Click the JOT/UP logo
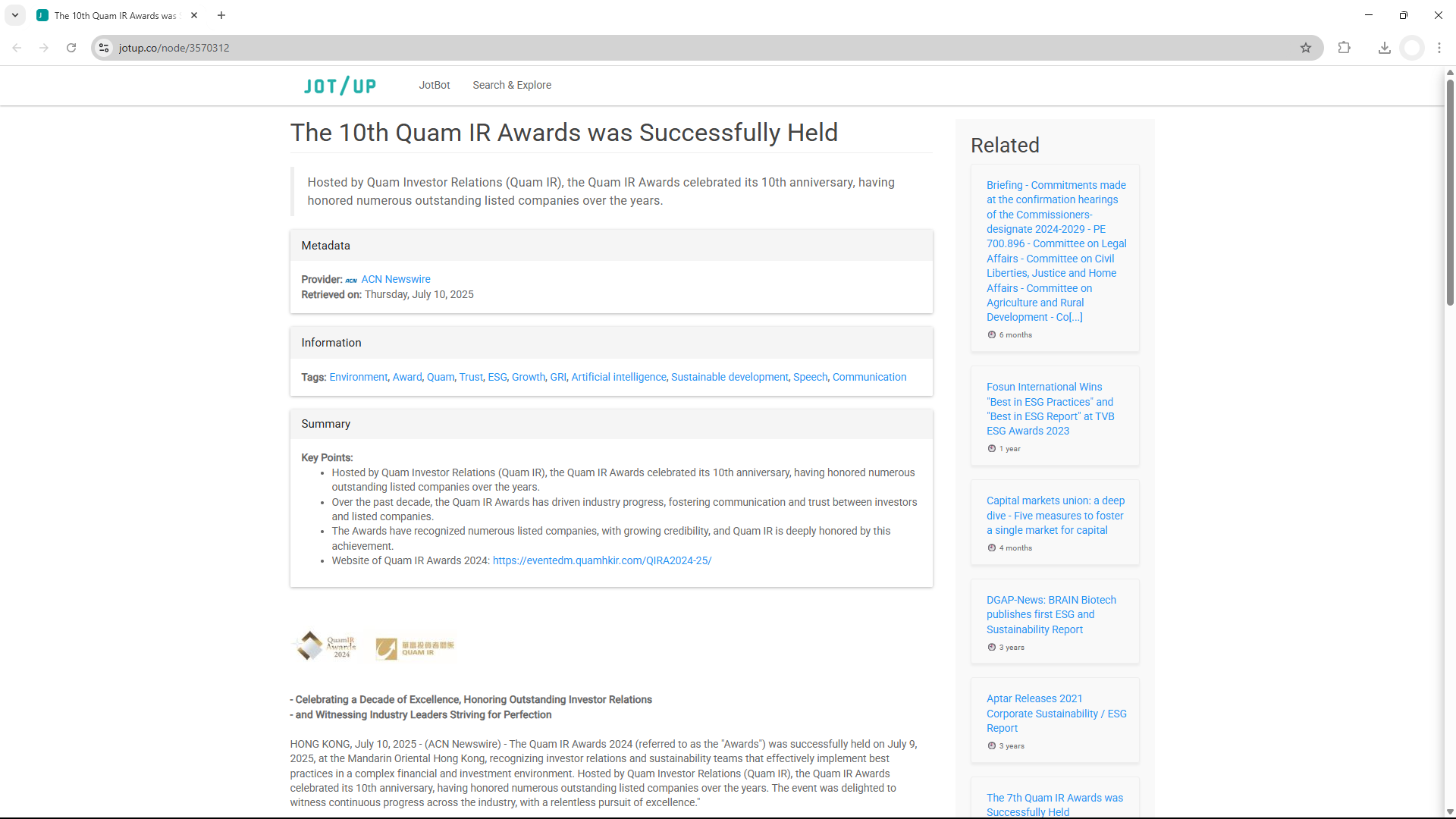This screenshot has width=1456, height=819. (340, 86)
